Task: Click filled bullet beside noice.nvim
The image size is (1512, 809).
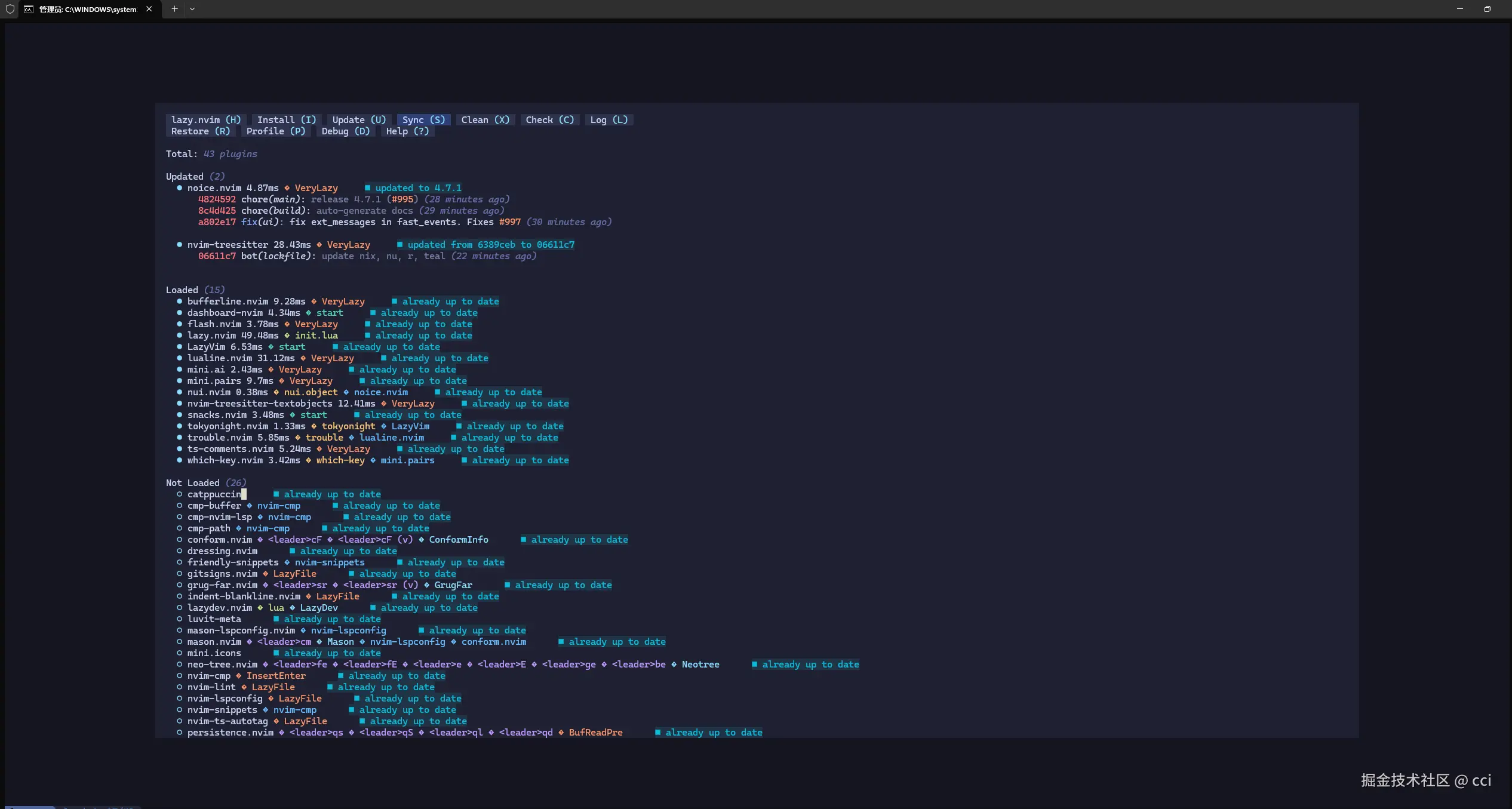Action: pos(179,188)
